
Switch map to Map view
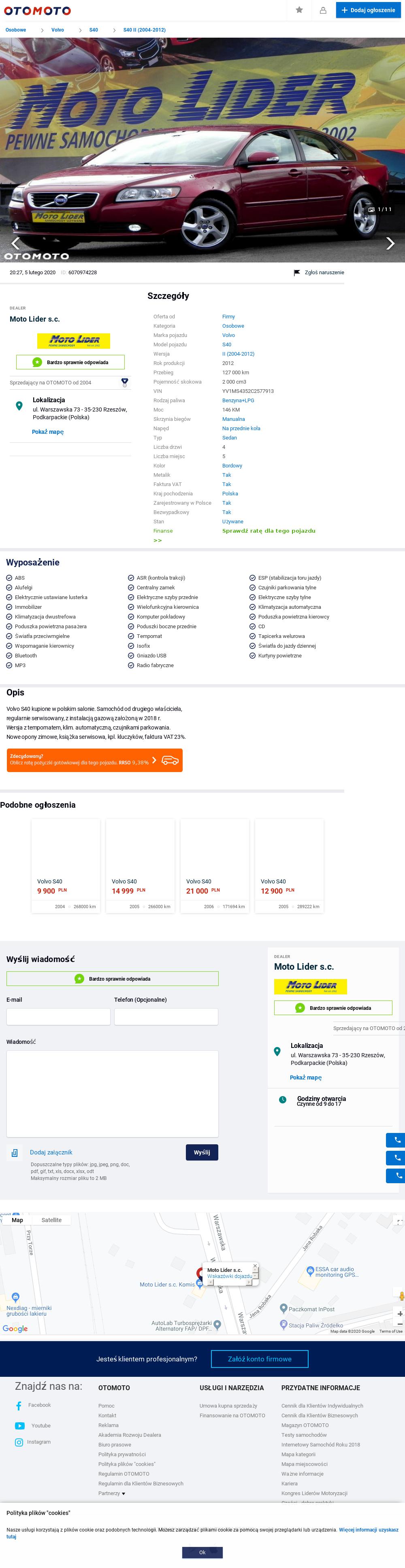point(18,1220)
